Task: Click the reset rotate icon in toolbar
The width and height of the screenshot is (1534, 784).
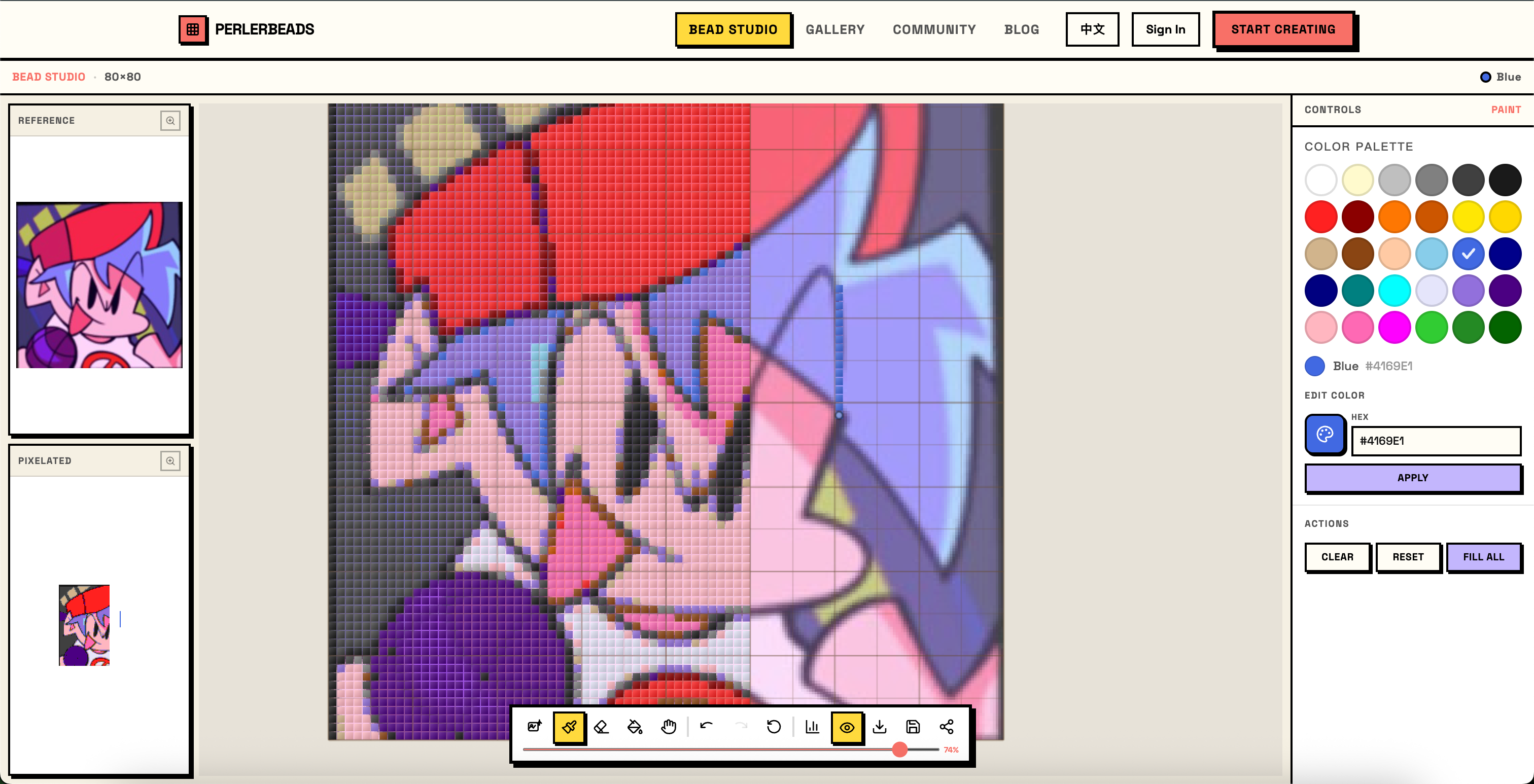Action: pyautogui.click(x=774, y=726)
